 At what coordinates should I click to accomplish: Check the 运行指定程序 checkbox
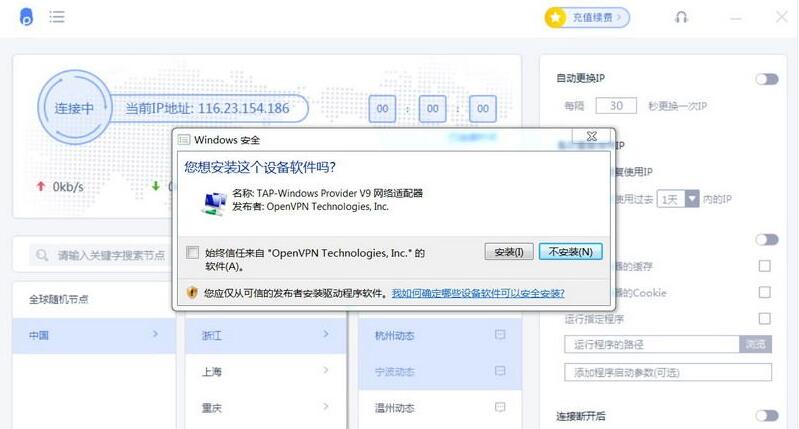pyautogui.click(x=764, y=318)
